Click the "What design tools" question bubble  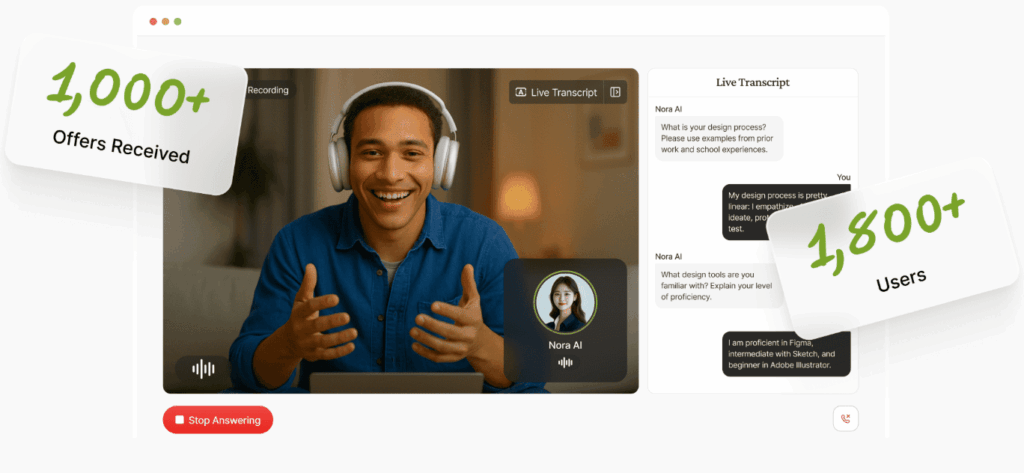[719, 284]
